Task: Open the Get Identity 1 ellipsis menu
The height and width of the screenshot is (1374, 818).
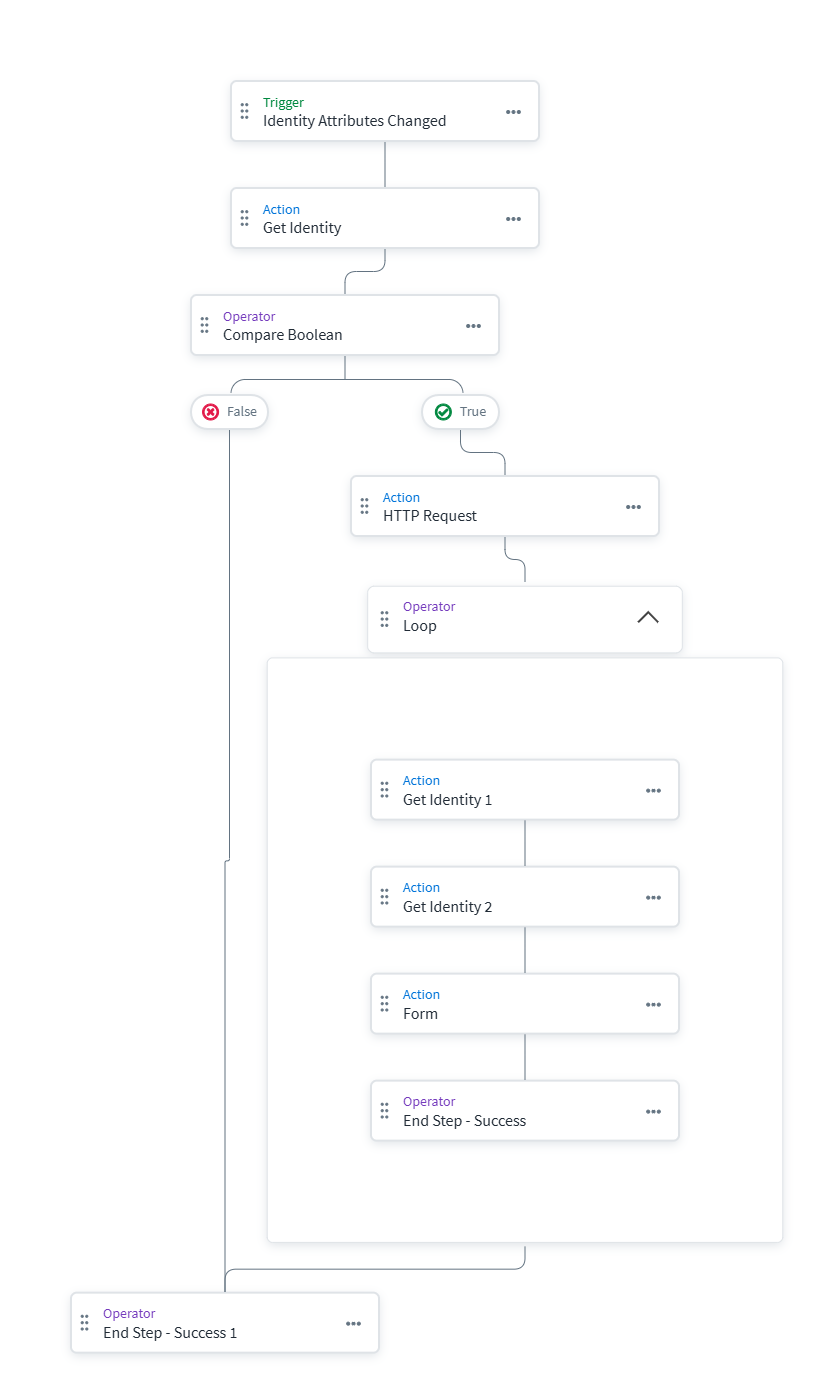Action: (653, 791)
